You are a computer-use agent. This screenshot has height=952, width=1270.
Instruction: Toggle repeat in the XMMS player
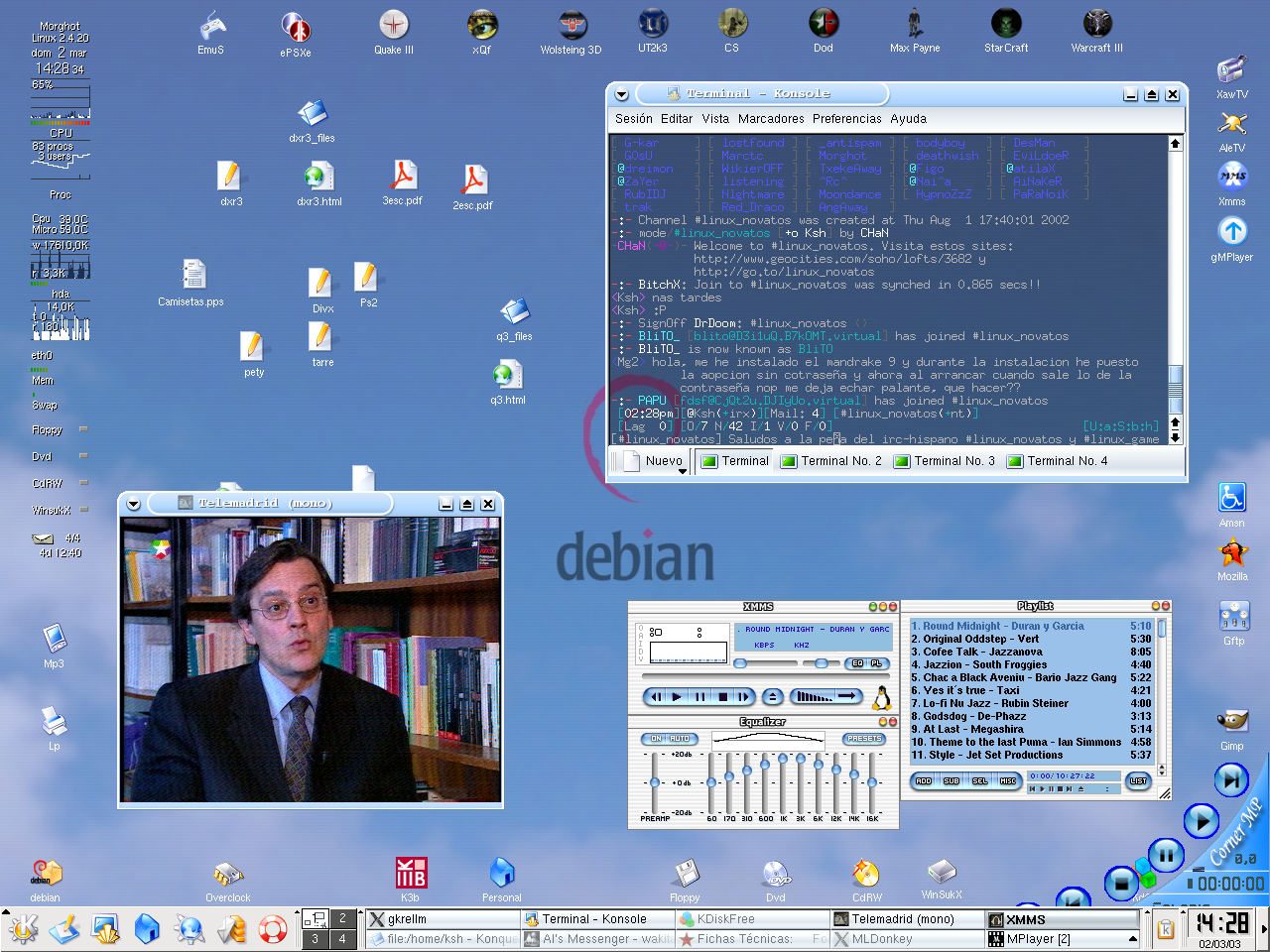847,696
